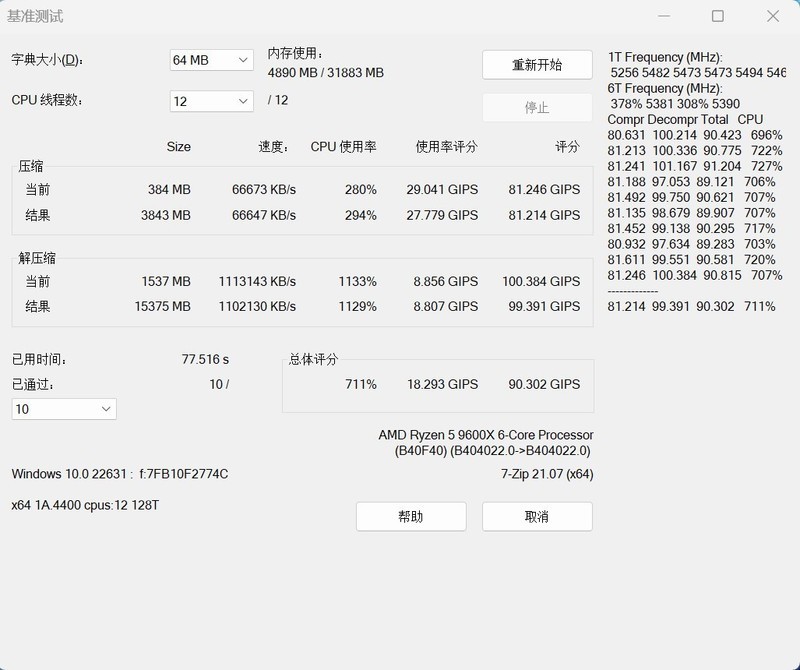This screenshot has width=800, height=670.
Task: Click the decompression result 99.391 GIPS rating
Action: click(x=545, y=307)
